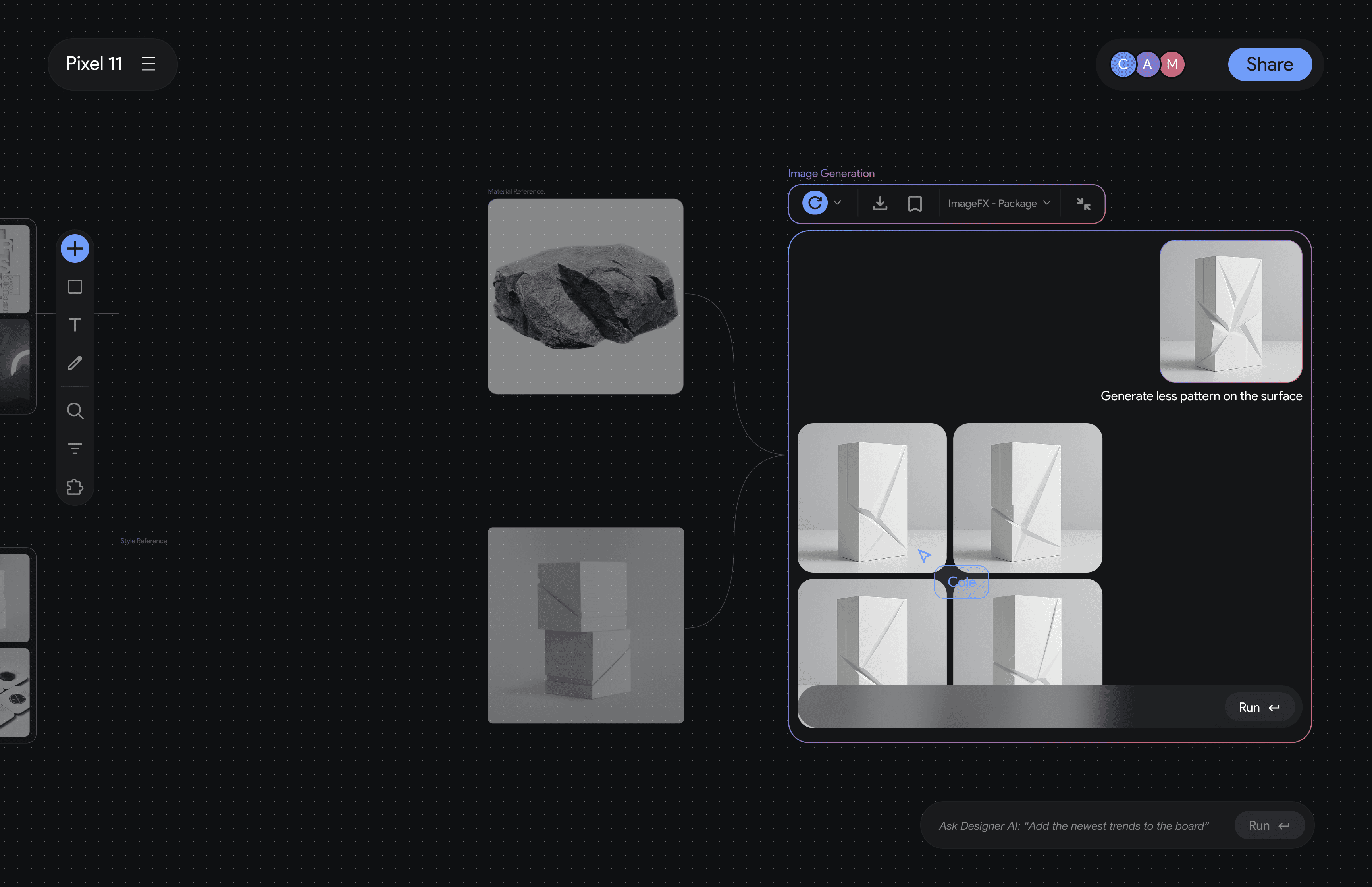1372x887 pixels.
Task: Collapse the Image Generation panel
Action: pyautogui.click(x=1083, y=203)
